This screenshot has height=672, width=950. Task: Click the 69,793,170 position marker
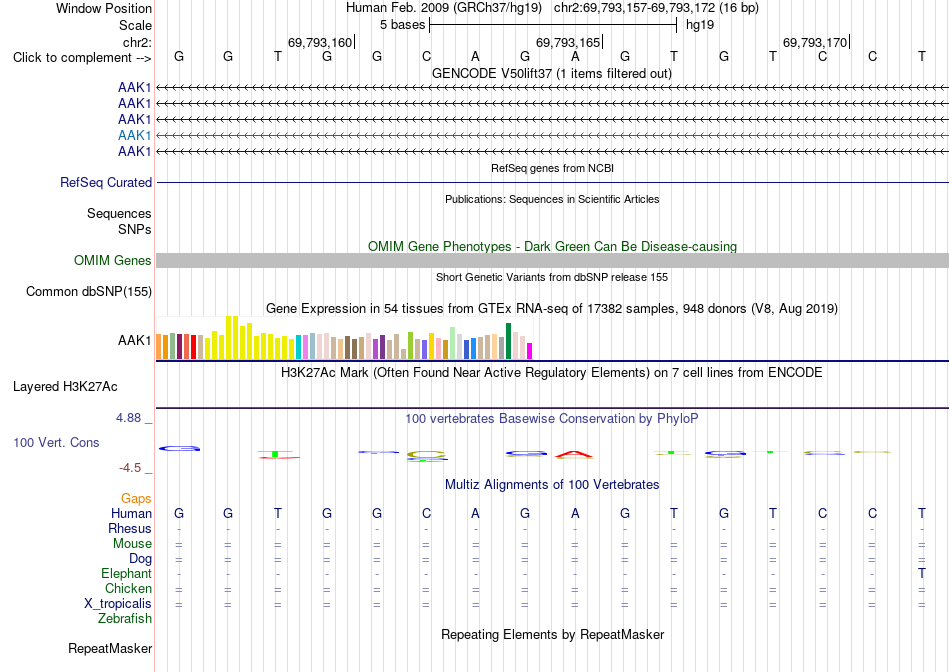[815, 42]
